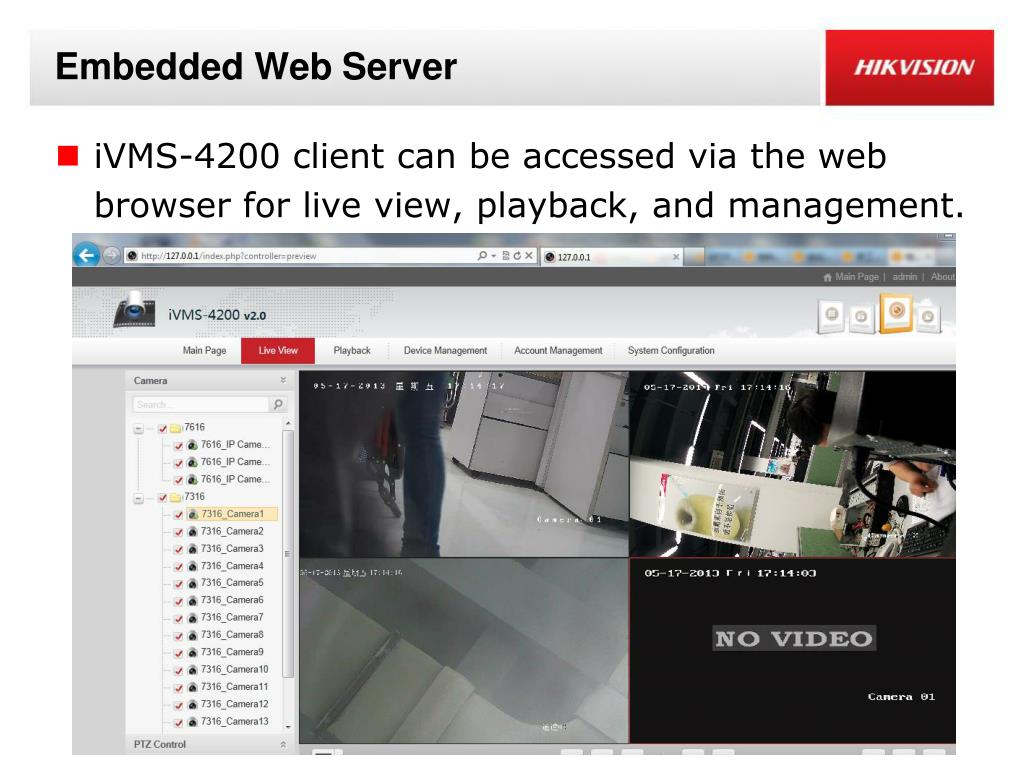Select the 127.0.0.1 browser tab
Viewport: 1024px width, 768px height.
612,257
